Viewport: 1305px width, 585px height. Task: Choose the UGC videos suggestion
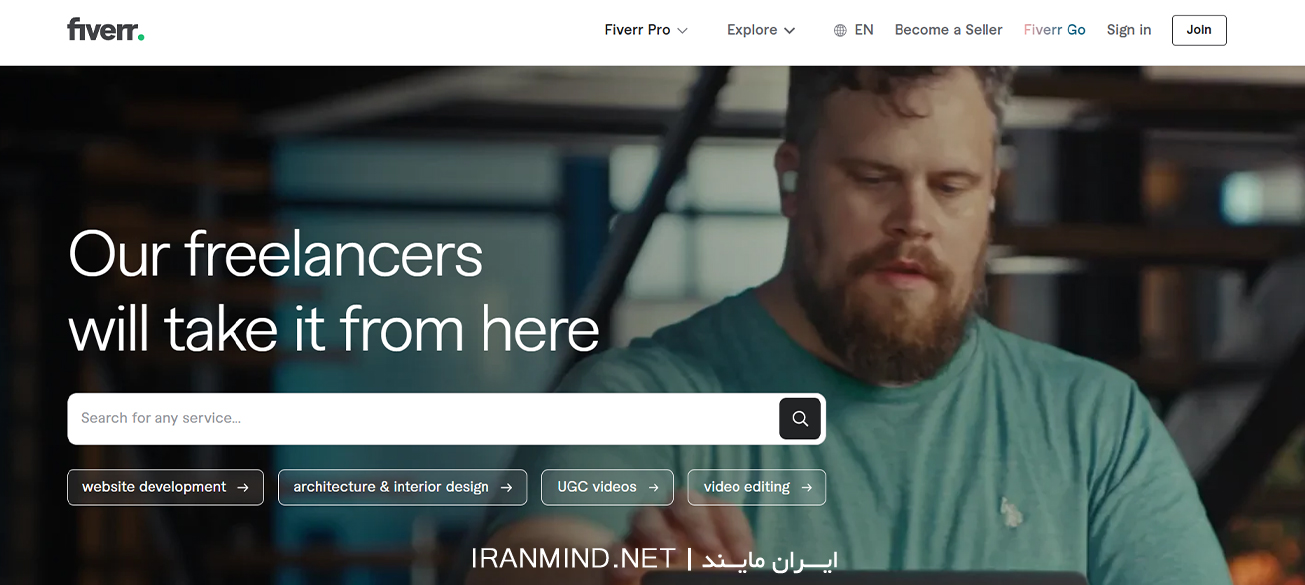coord(608,487)
